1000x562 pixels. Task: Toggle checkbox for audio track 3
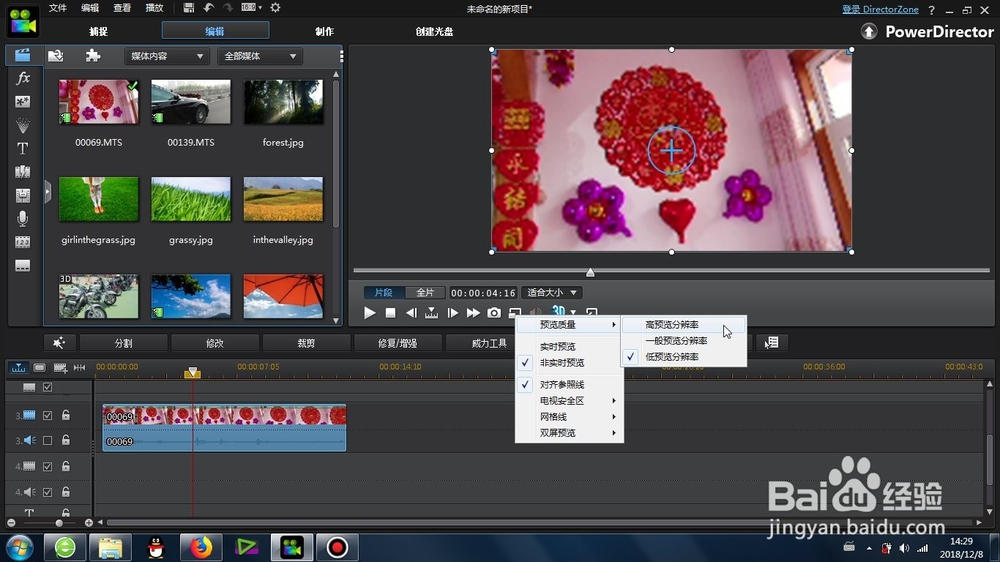47,440
